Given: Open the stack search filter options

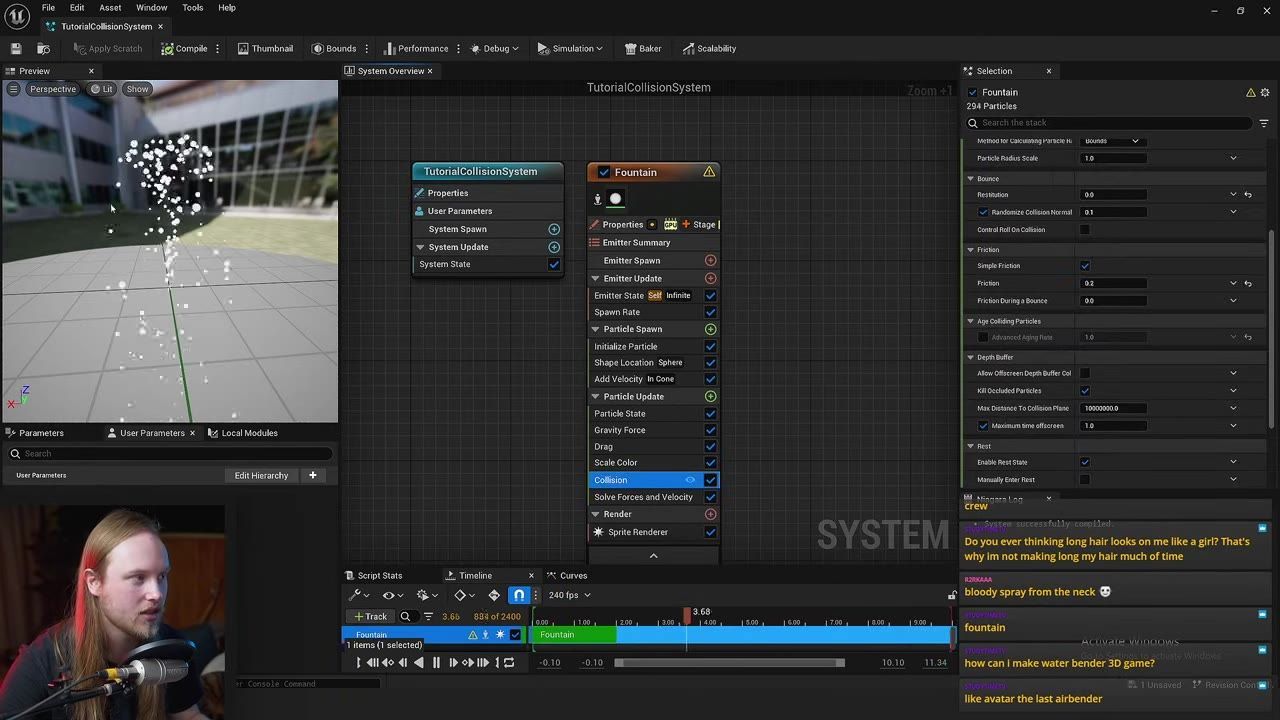Looking at the screenshot, I should (x=1264, y=123).
